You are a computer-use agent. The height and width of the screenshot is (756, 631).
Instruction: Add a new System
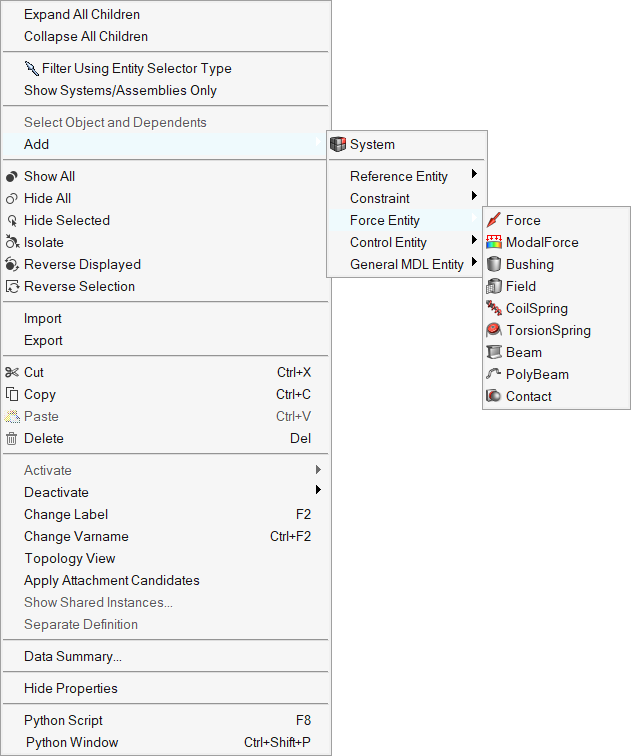[x=371, y=145]
